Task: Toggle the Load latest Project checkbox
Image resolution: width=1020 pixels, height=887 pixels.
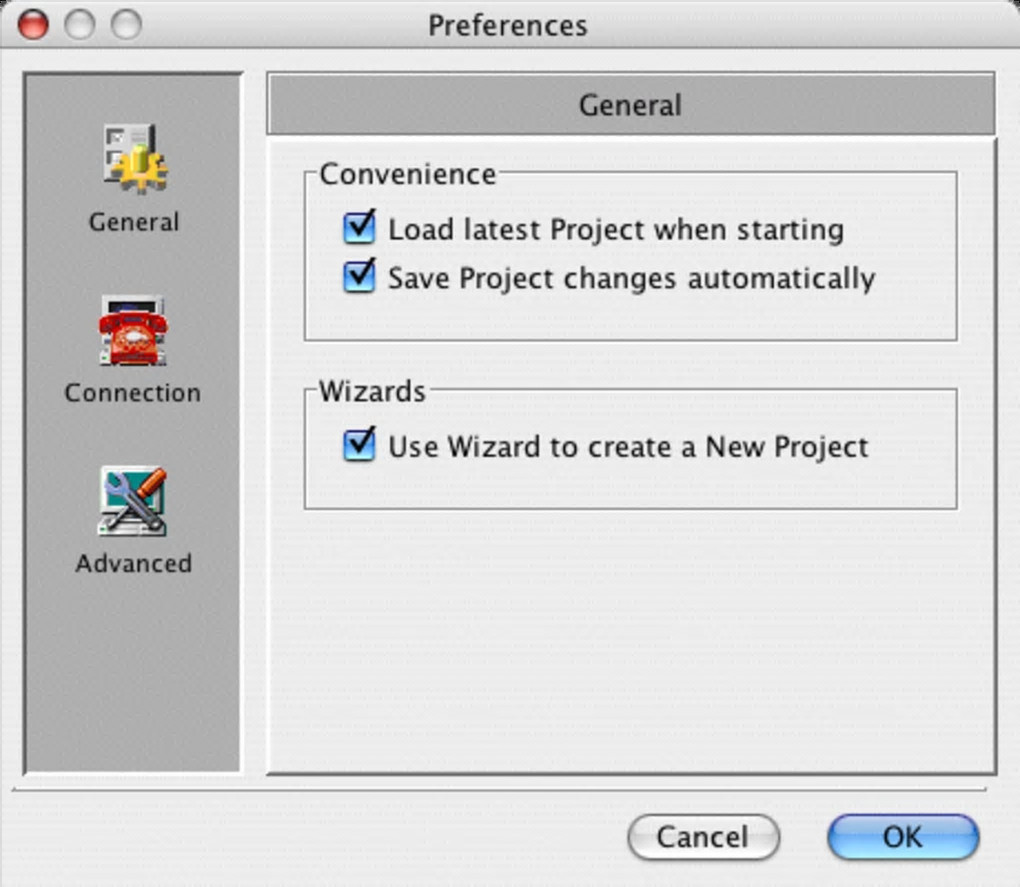Action: [x=358, y=228]
